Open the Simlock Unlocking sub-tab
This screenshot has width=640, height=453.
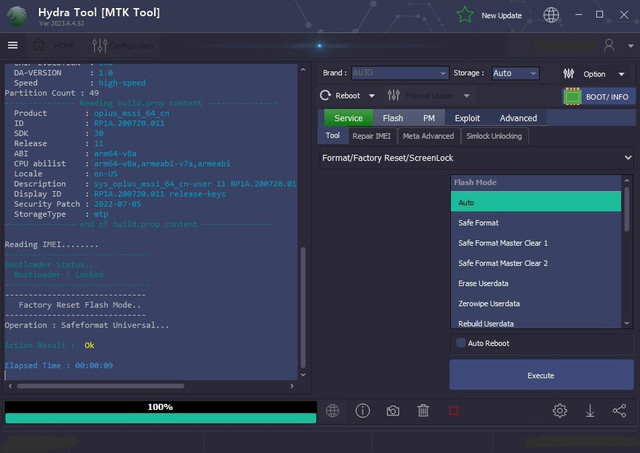click(494, 136)
